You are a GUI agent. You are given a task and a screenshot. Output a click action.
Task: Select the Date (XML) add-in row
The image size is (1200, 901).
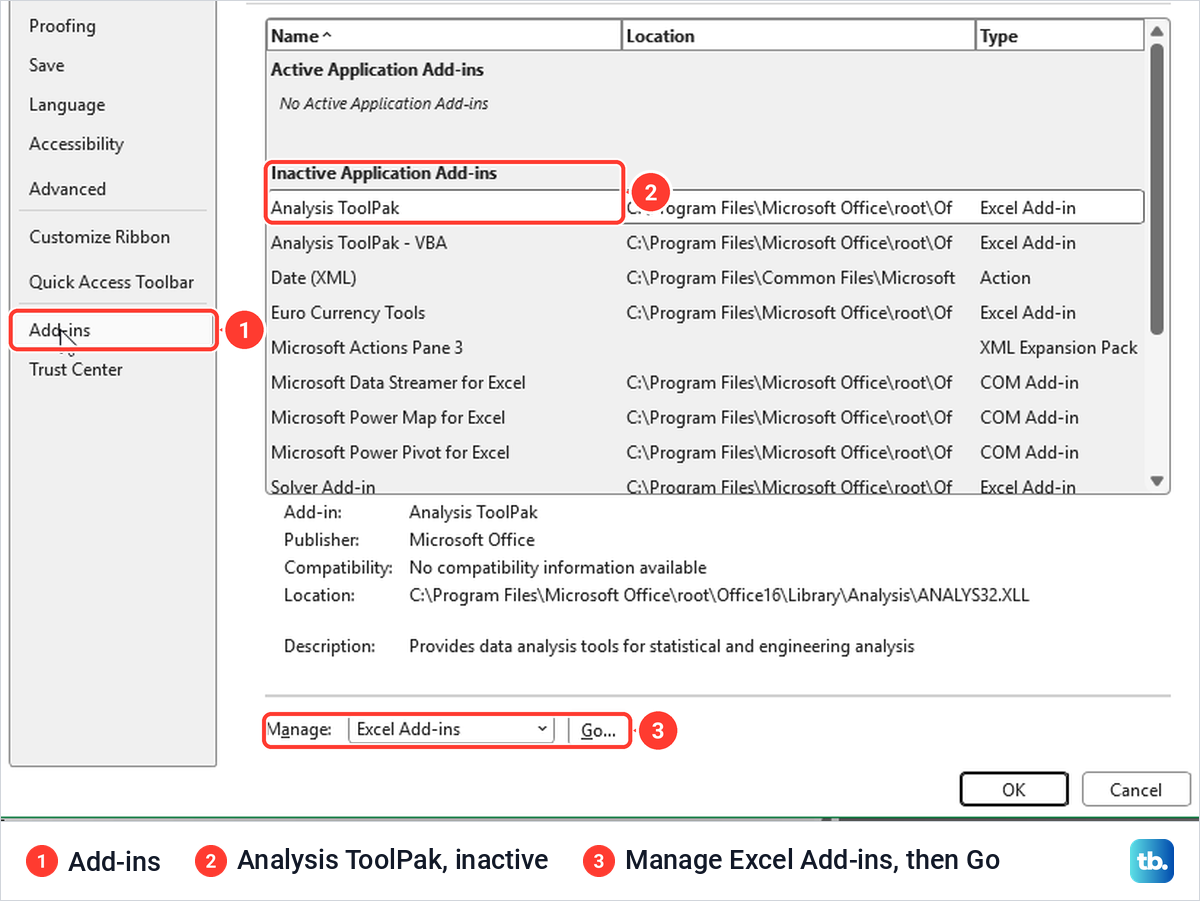[x=704, y=278]
